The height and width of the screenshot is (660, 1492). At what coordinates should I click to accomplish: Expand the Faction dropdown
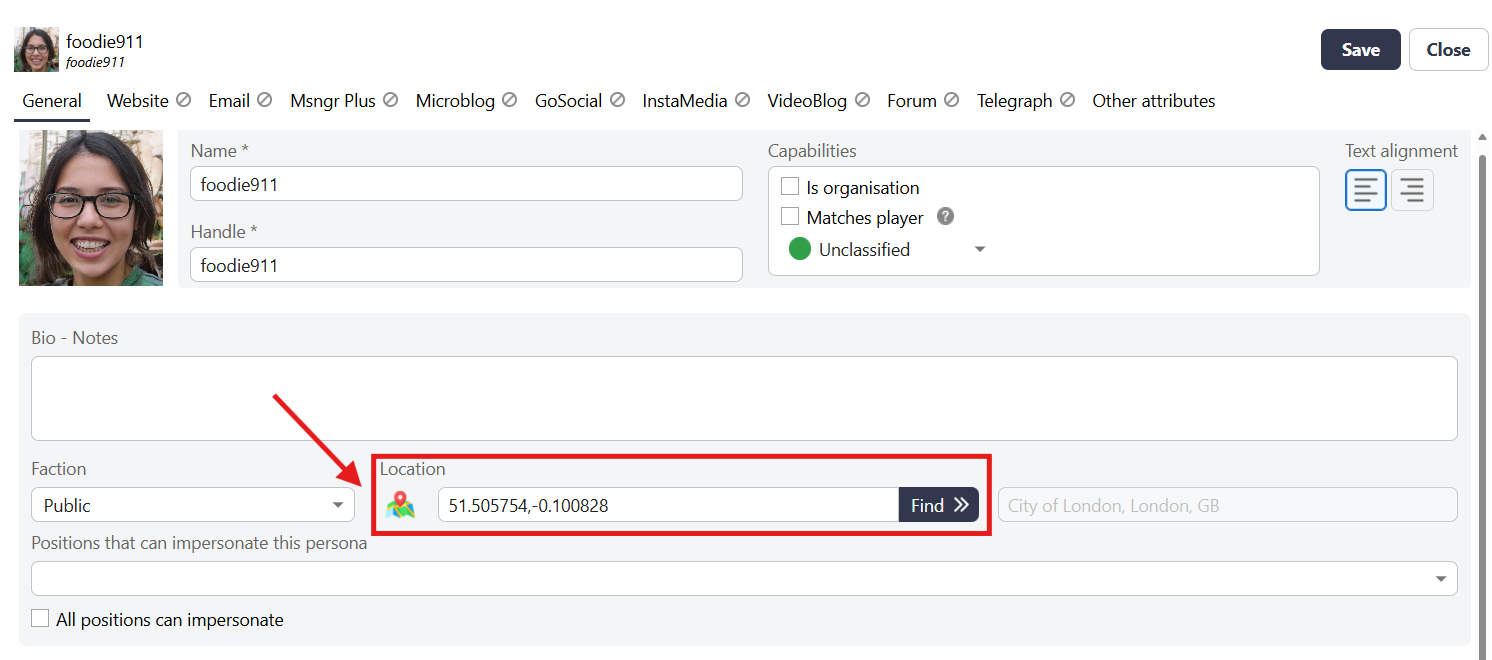(x=338, y=505)
